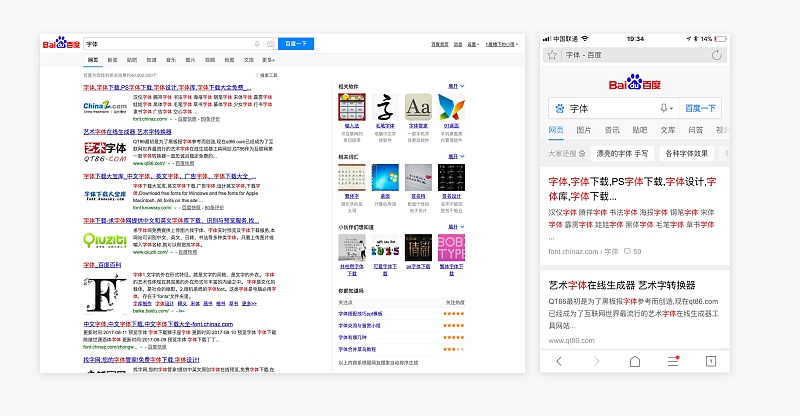Click the mobile search field containing 字体
This screenshot has height=416, width=800.
tap(612, 108)
